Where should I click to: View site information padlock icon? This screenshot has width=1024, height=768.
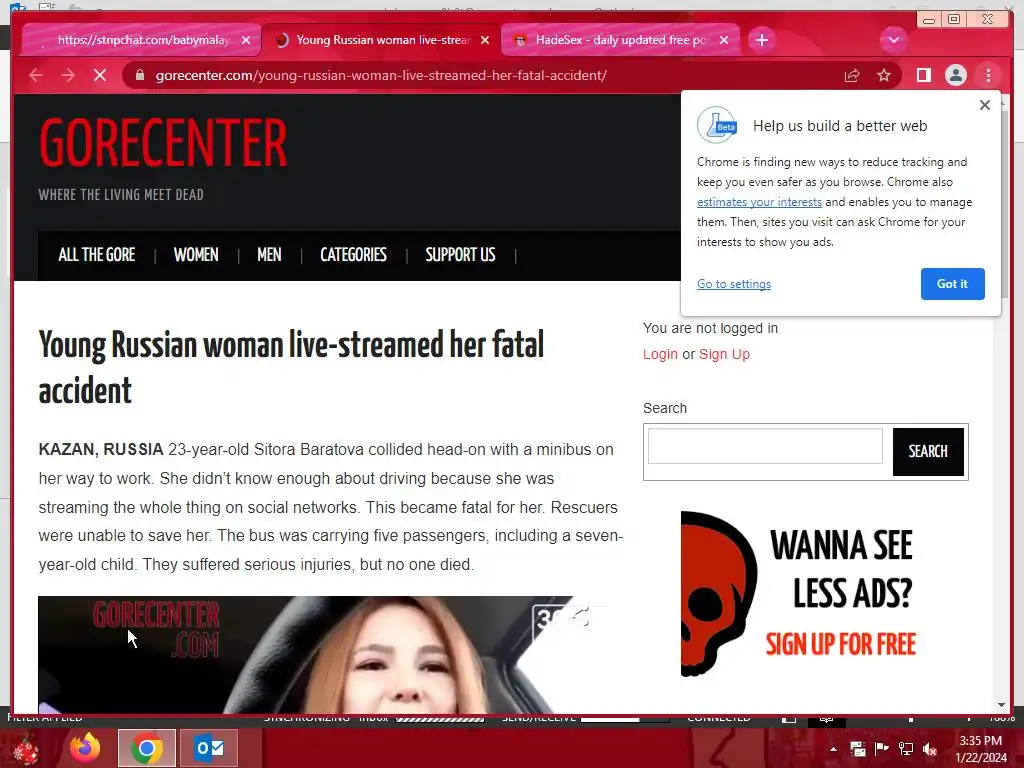[x=139, y=76]
